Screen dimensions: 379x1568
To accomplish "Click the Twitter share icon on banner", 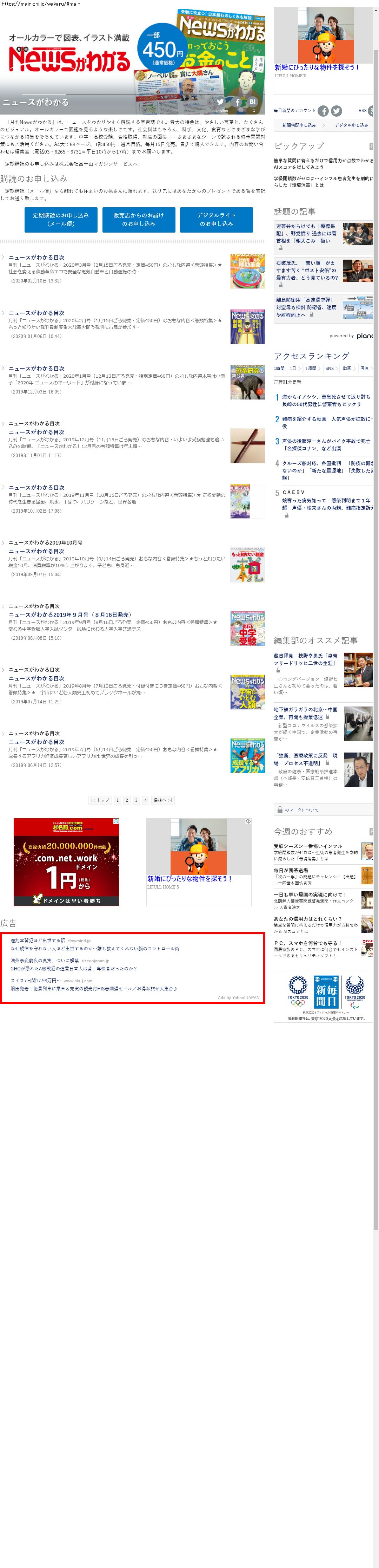I will tap(220, 102).
